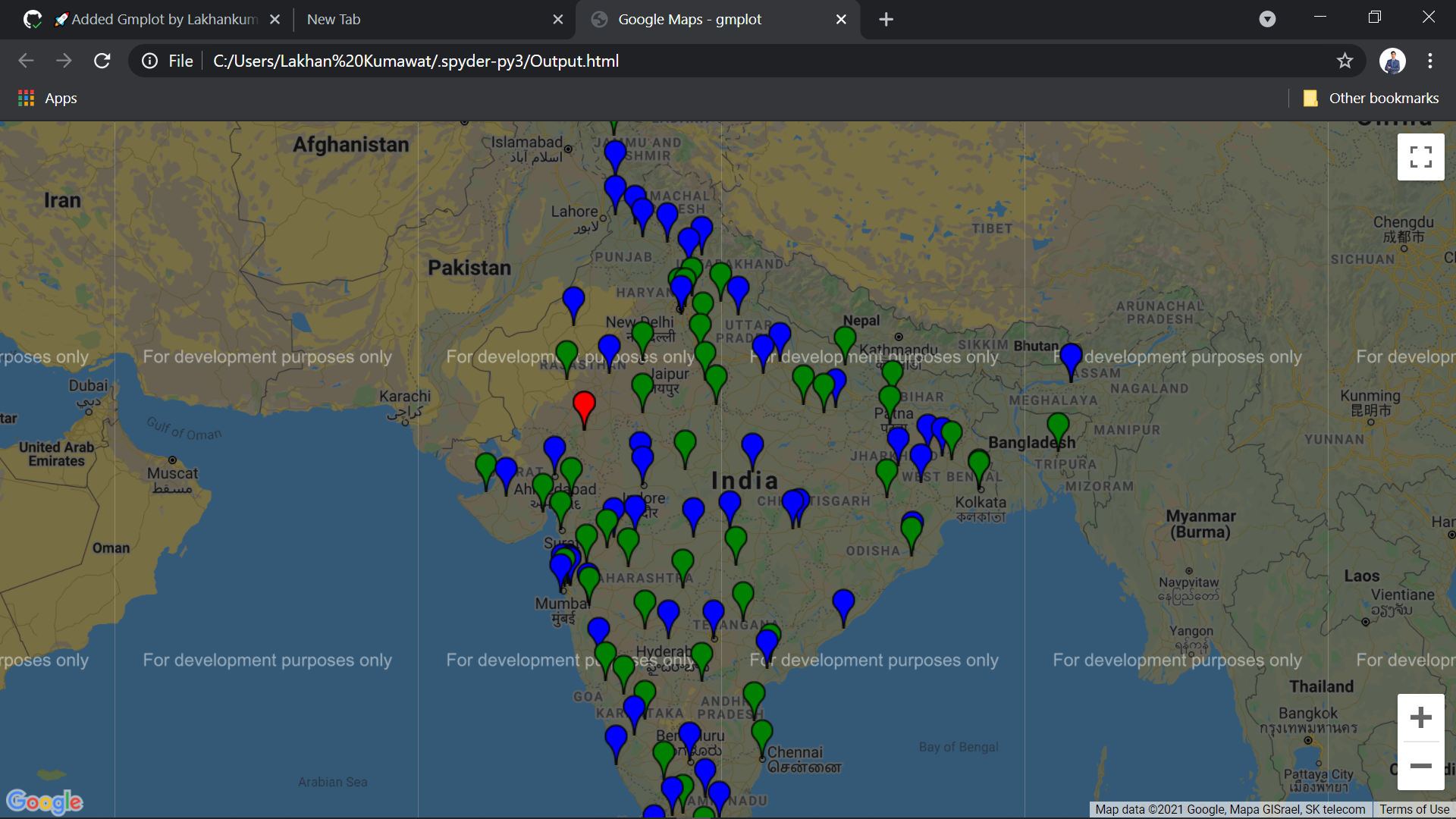Open the Chrome three-dot menu
Image resolution: width=1456 pixels, height=819 pixels.
tap(1430, 61)
